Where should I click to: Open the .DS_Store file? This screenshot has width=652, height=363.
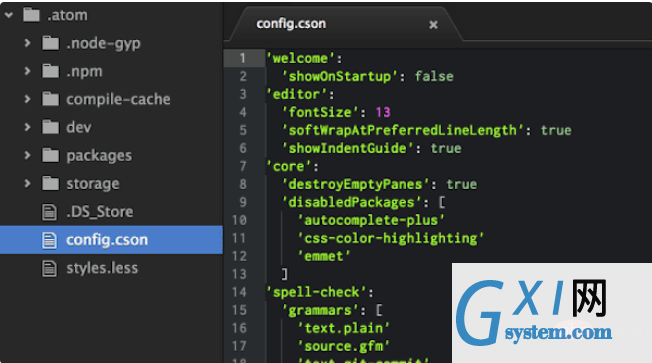(100, 212)
